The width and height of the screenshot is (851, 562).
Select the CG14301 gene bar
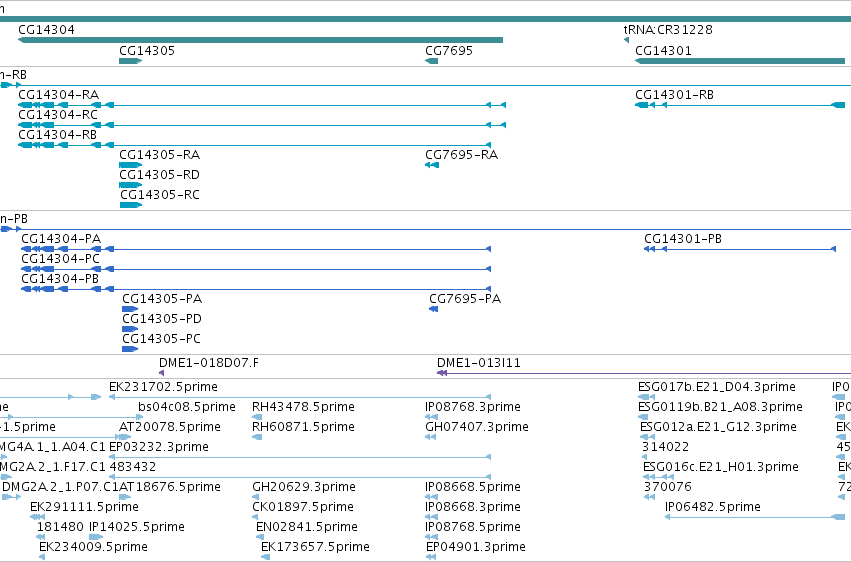coord(740,61)
